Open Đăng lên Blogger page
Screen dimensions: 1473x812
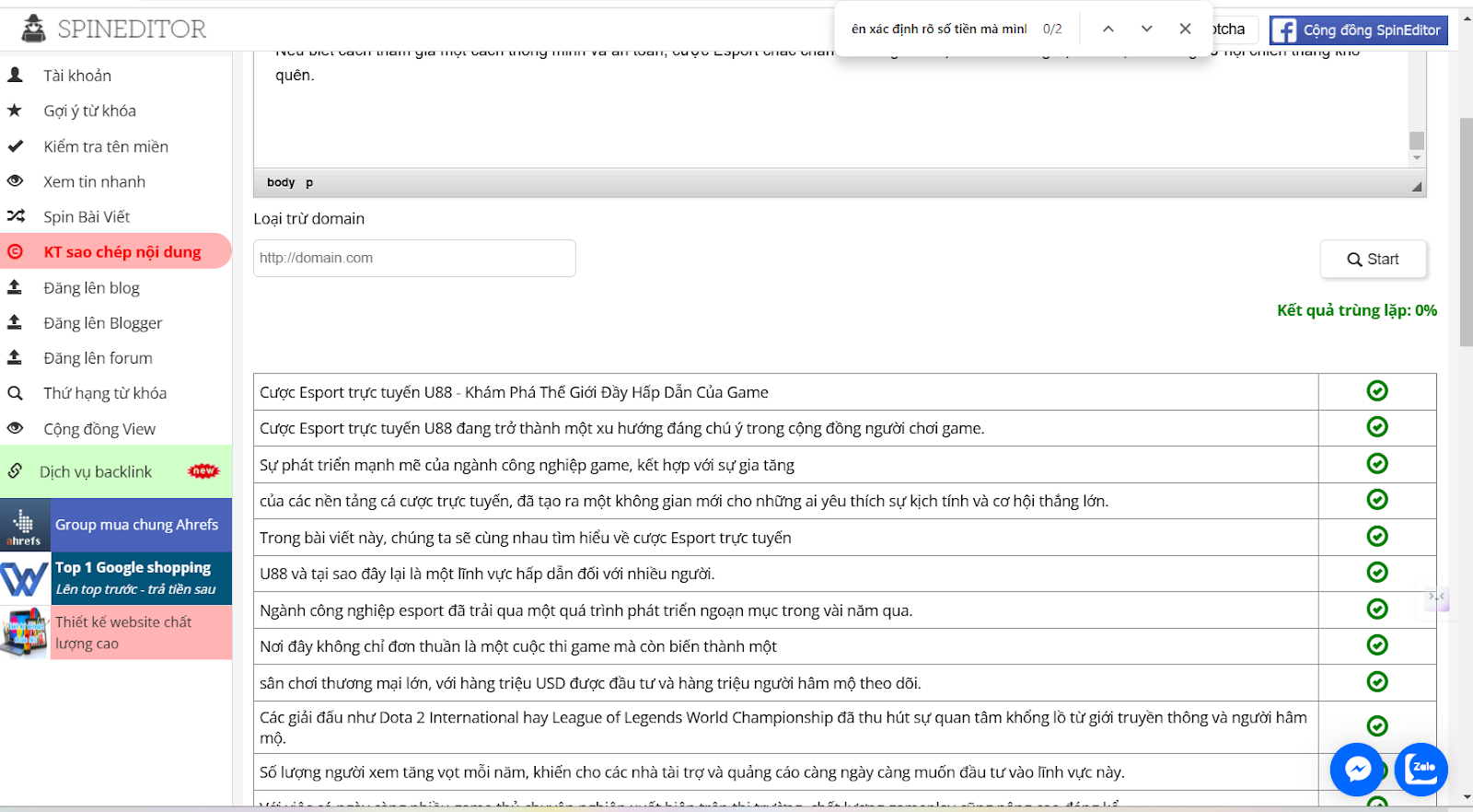point(102,323)
